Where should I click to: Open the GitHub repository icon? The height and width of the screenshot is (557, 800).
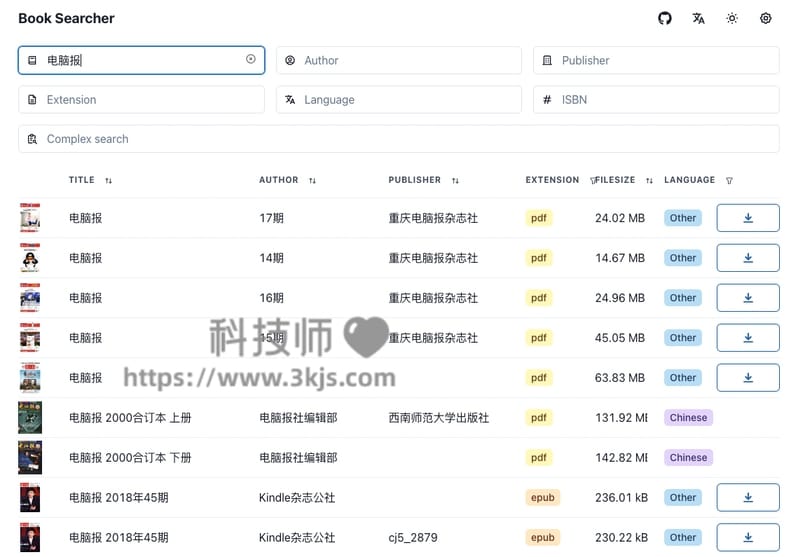click(x=664, y=18)
